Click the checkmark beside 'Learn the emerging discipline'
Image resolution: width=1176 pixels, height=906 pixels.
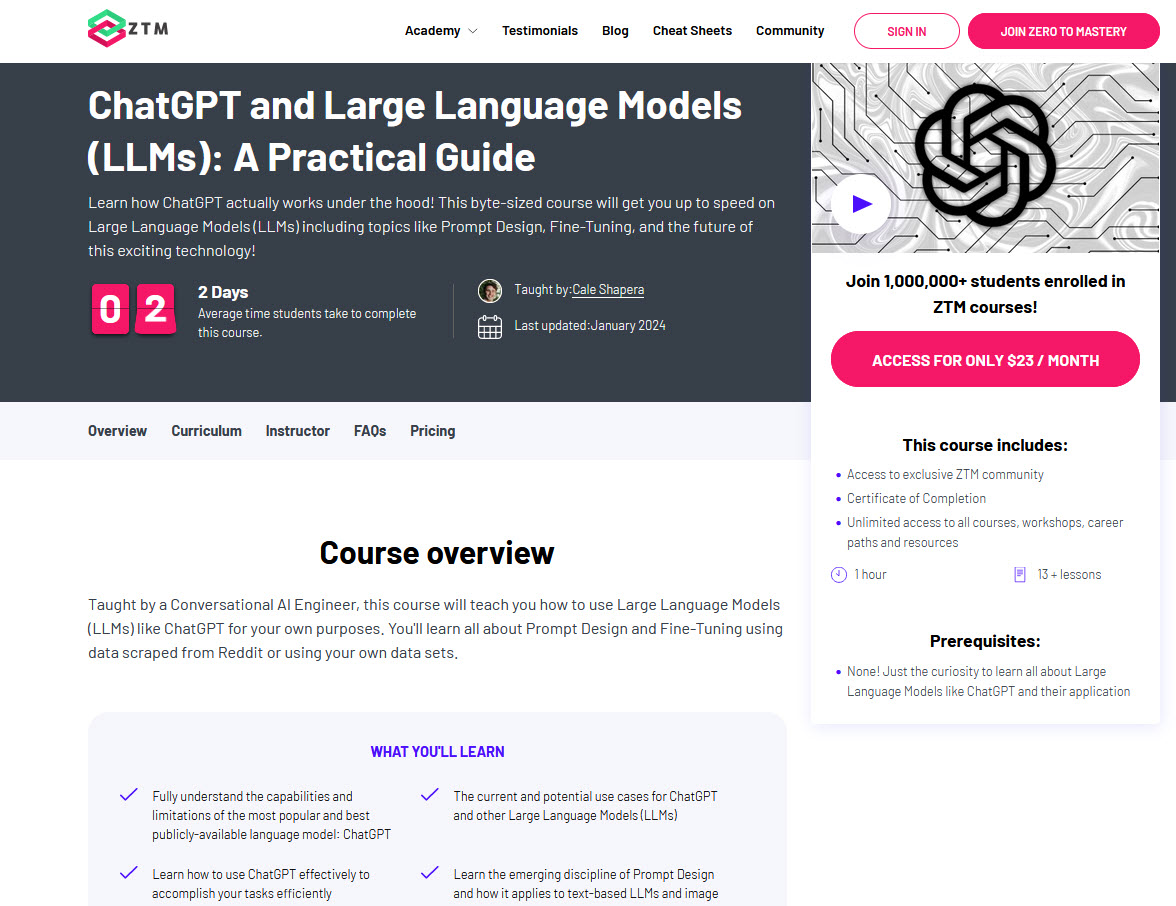click(430, 873)
